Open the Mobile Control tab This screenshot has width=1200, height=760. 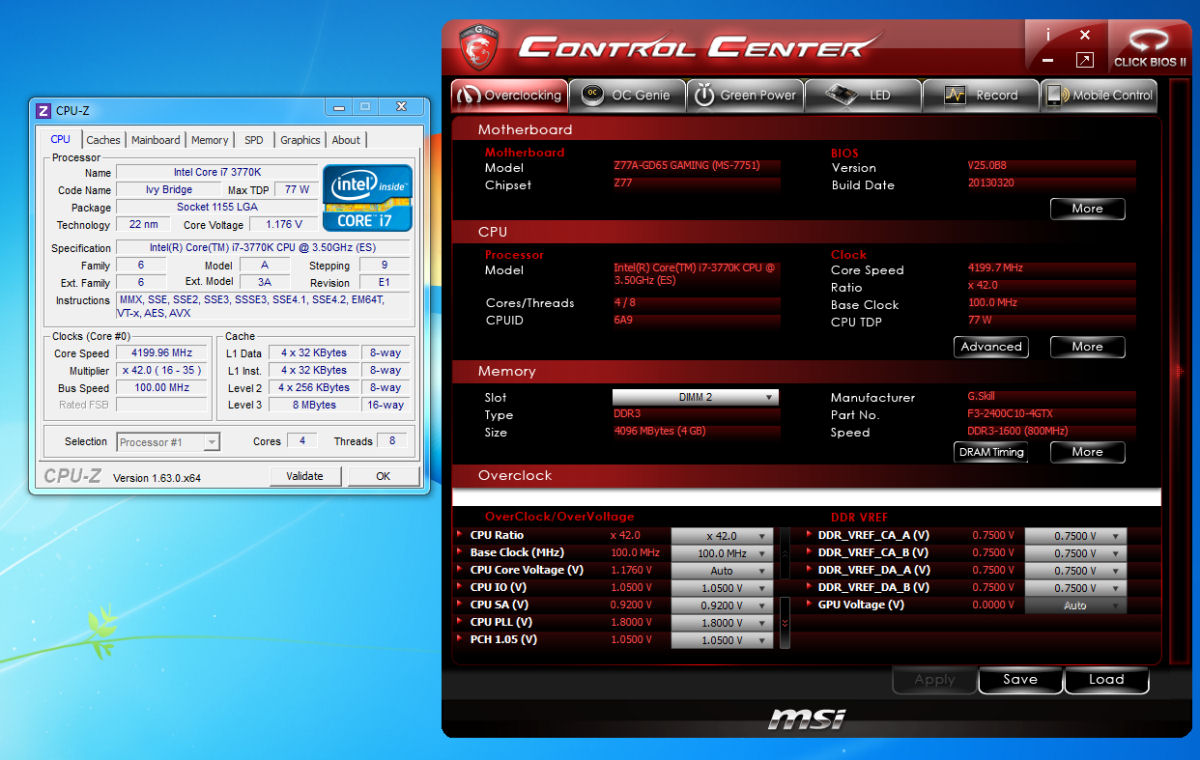point(1099,95)
